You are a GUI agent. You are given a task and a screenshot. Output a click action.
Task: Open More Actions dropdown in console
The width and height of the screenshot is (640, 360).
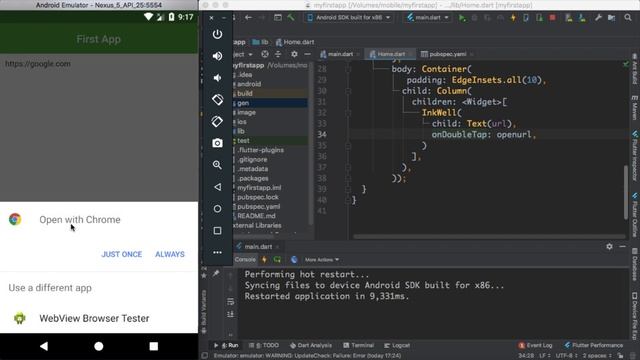coord(322,260)
